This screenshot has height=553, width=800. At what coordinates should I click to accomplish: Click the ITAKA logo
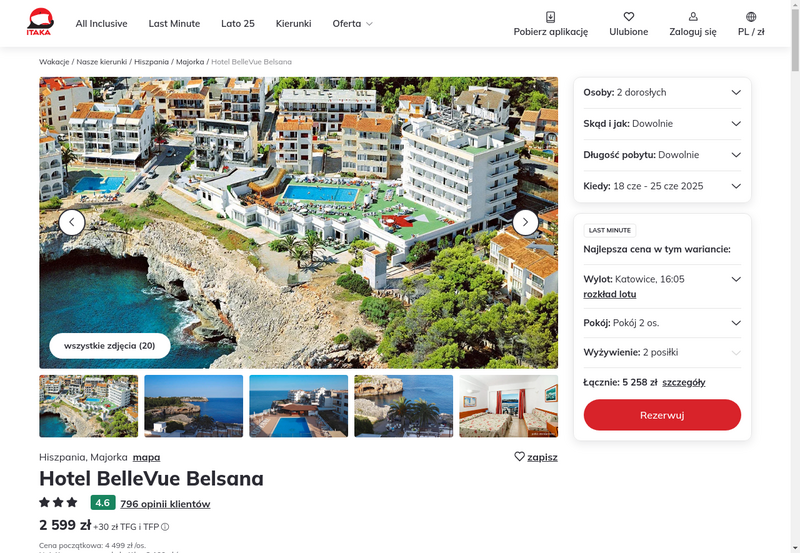tap(40, 22)
